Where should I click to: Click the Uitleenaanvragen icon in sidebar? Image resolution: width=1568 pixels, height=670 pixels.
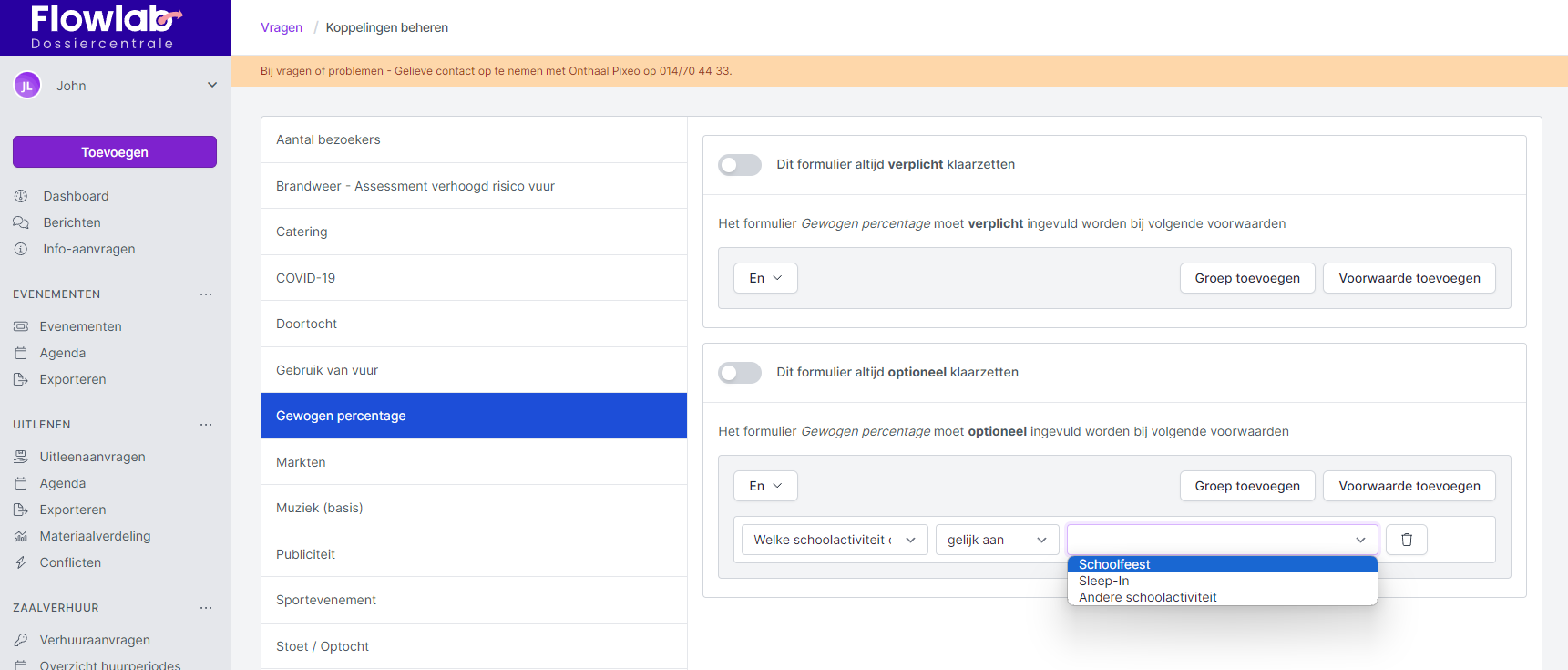click(21, 457)
